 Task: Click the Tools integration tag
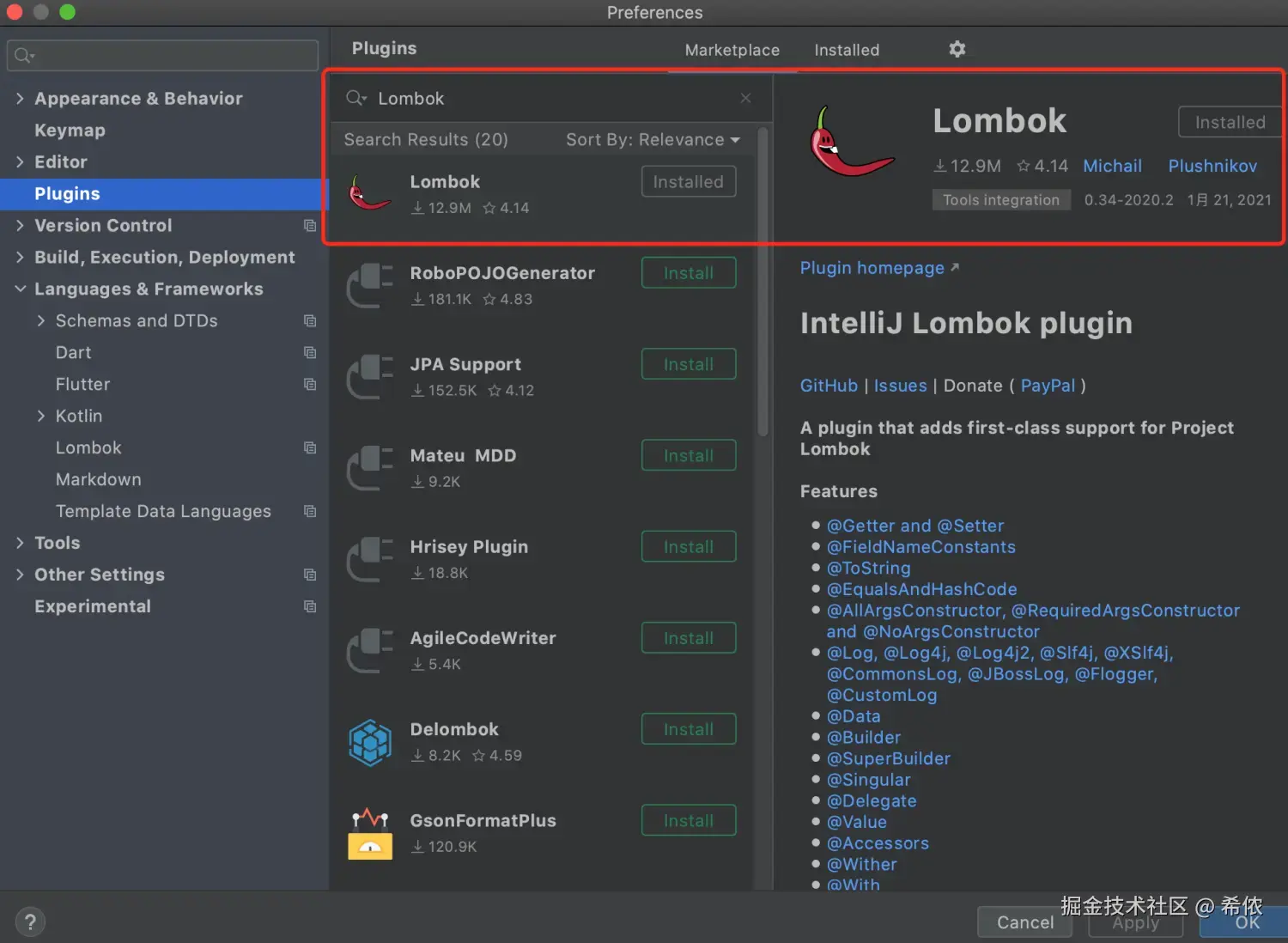click(x=1000, y=199)
